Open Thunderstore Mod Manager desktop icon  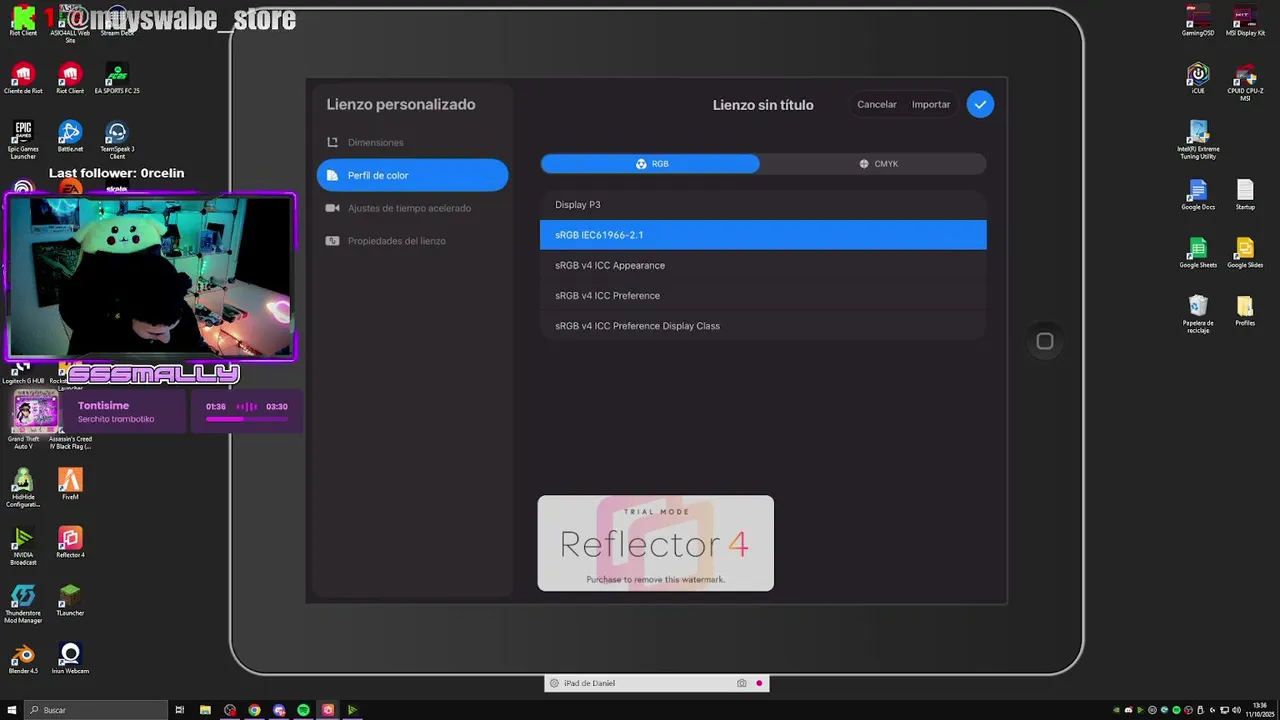[23, 604]
